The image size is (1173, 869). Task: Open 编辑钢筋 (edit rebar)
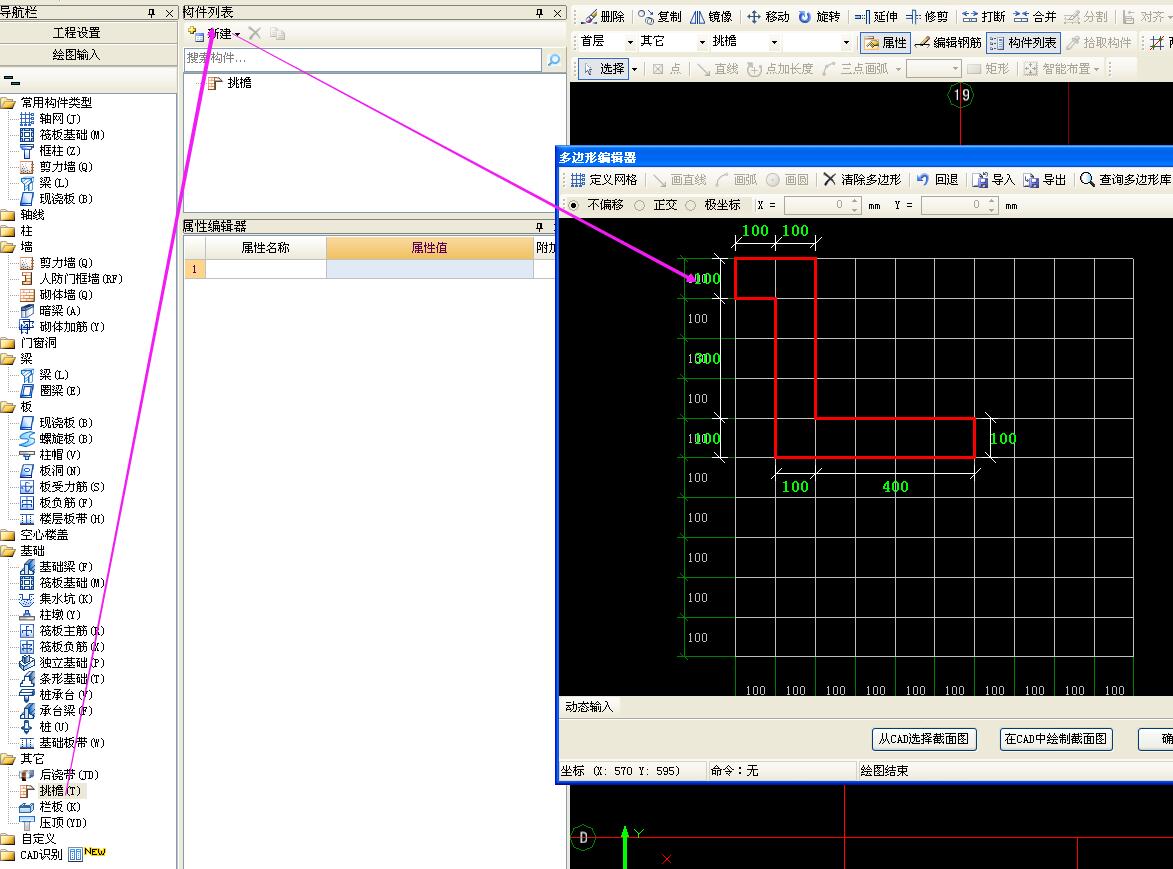click(948, 43)
